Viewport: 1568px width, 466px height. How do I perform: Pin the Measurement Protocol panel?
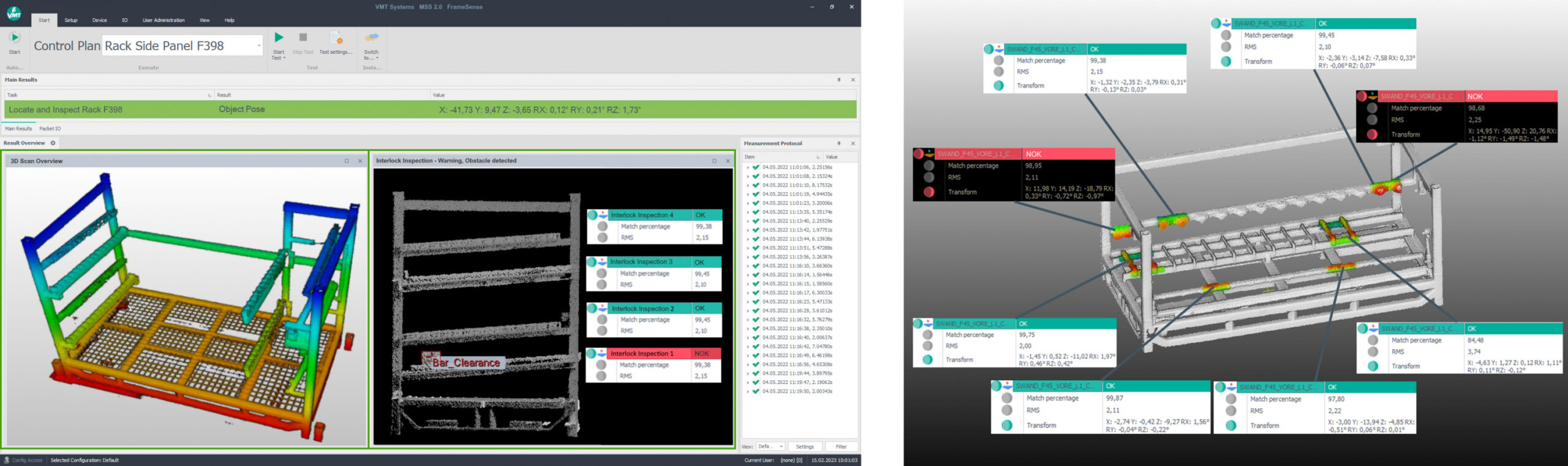(x=839, y=143)
